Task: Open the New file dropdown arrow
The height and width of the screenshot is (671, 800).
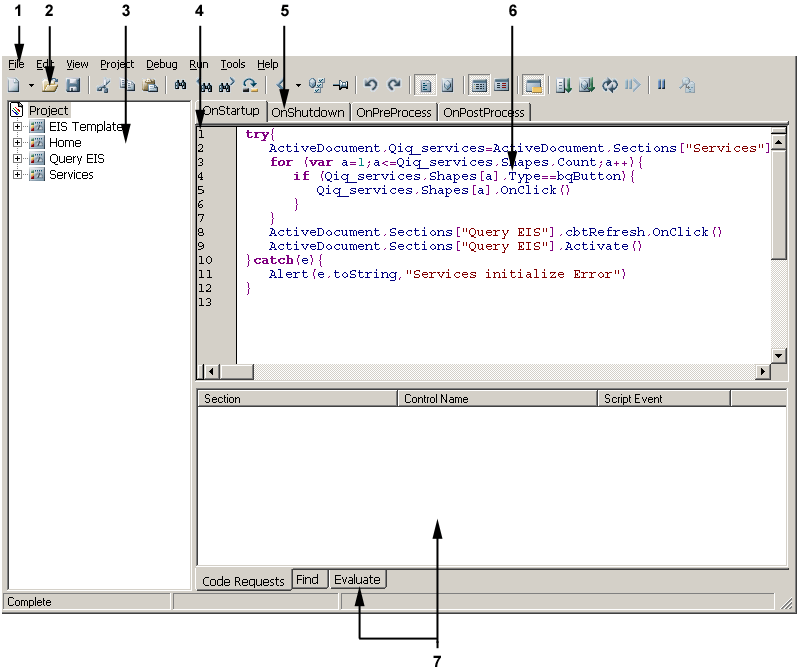Action: click(30, 84)
